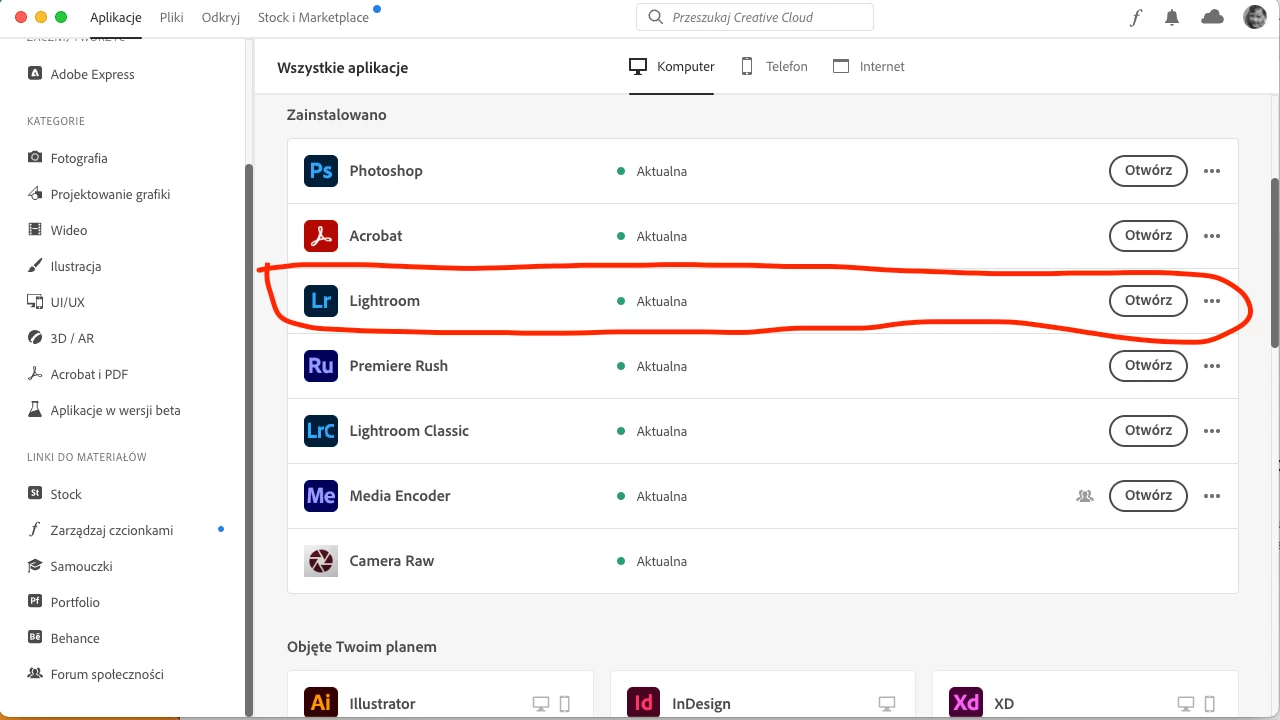Click the Przeszukaj Creative Cloud search field
This screenshot has width=1280, height=720.
click(x=755, y=17)
